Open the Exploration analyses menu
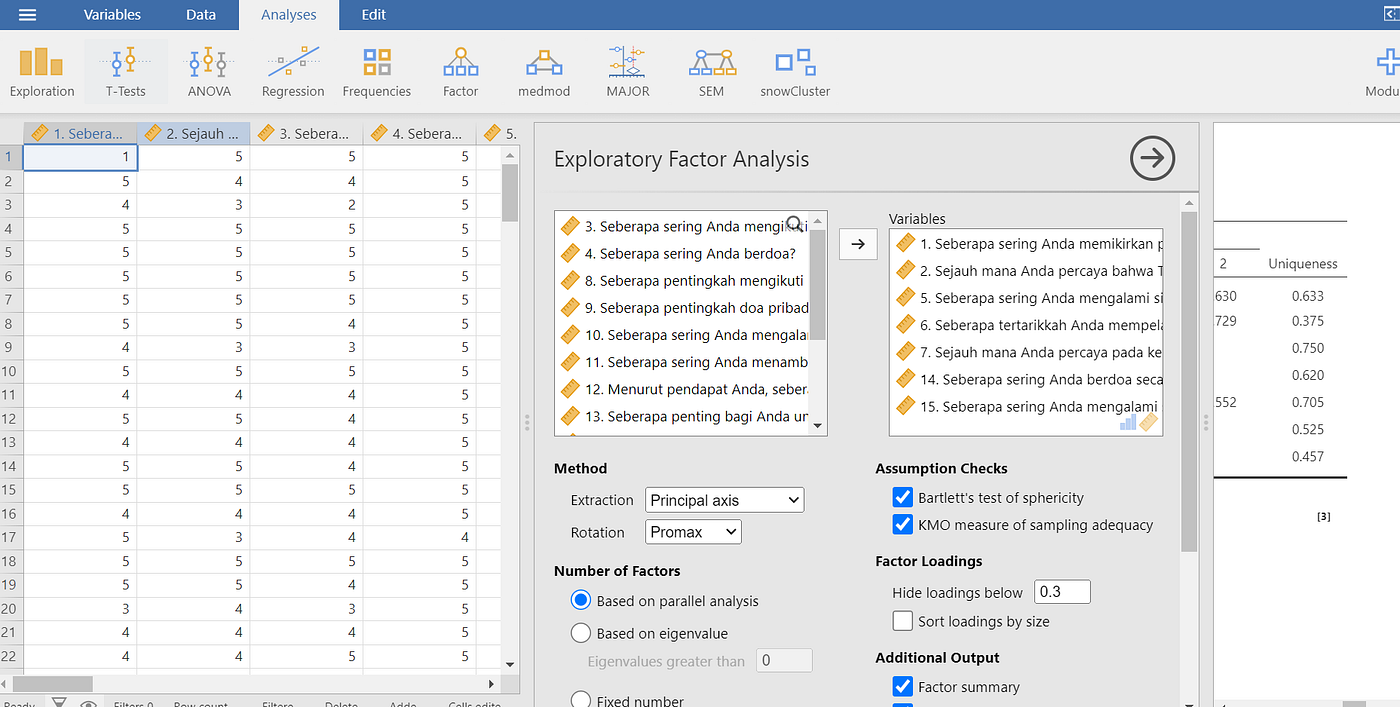This screenshot has width=1400, height=707. [42, 72]
